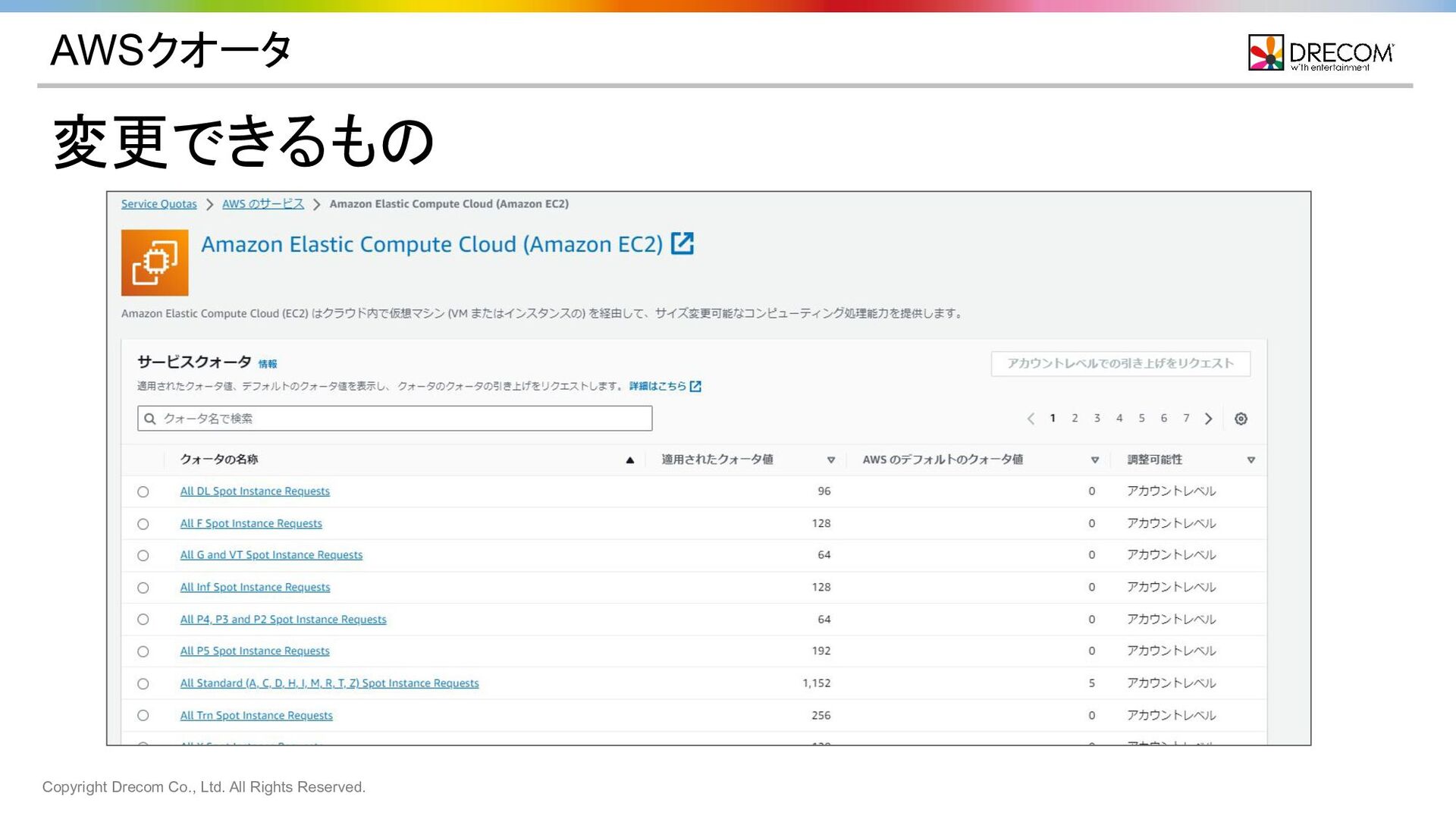1456x819 pixels.
Task: Go to page 4 of quotas
Action: tap(1119, 418)
